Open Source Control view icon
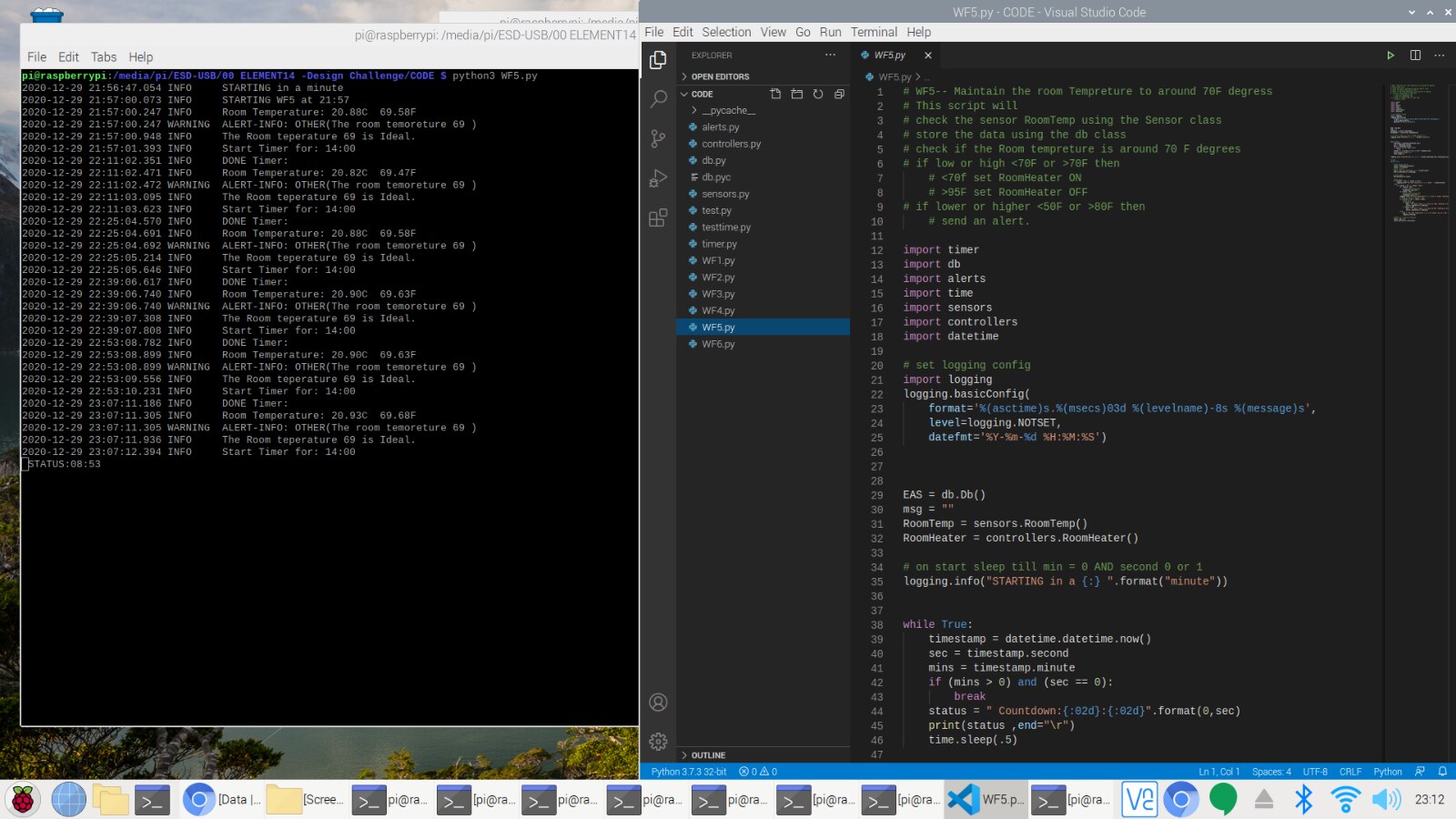Screen dimensions: 1456x819 (658, 138)
